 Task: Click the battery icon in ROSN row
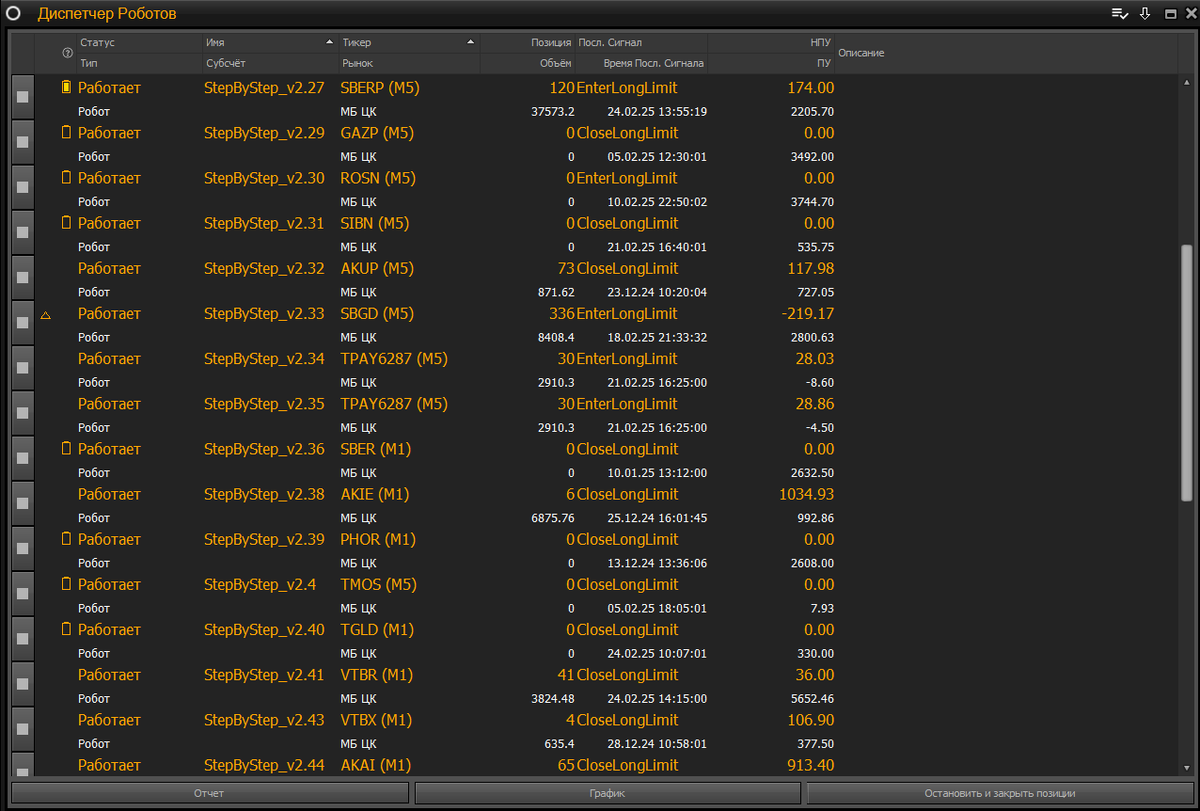[x=67, y=177]
